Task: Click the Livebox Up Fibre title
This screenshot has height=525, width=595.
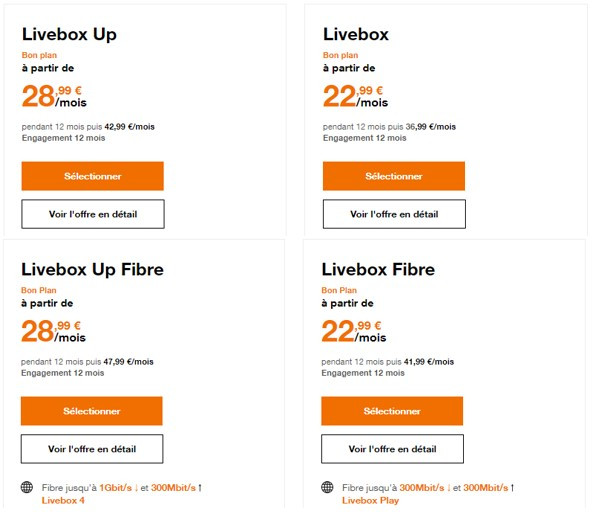Action: point(92,269)
